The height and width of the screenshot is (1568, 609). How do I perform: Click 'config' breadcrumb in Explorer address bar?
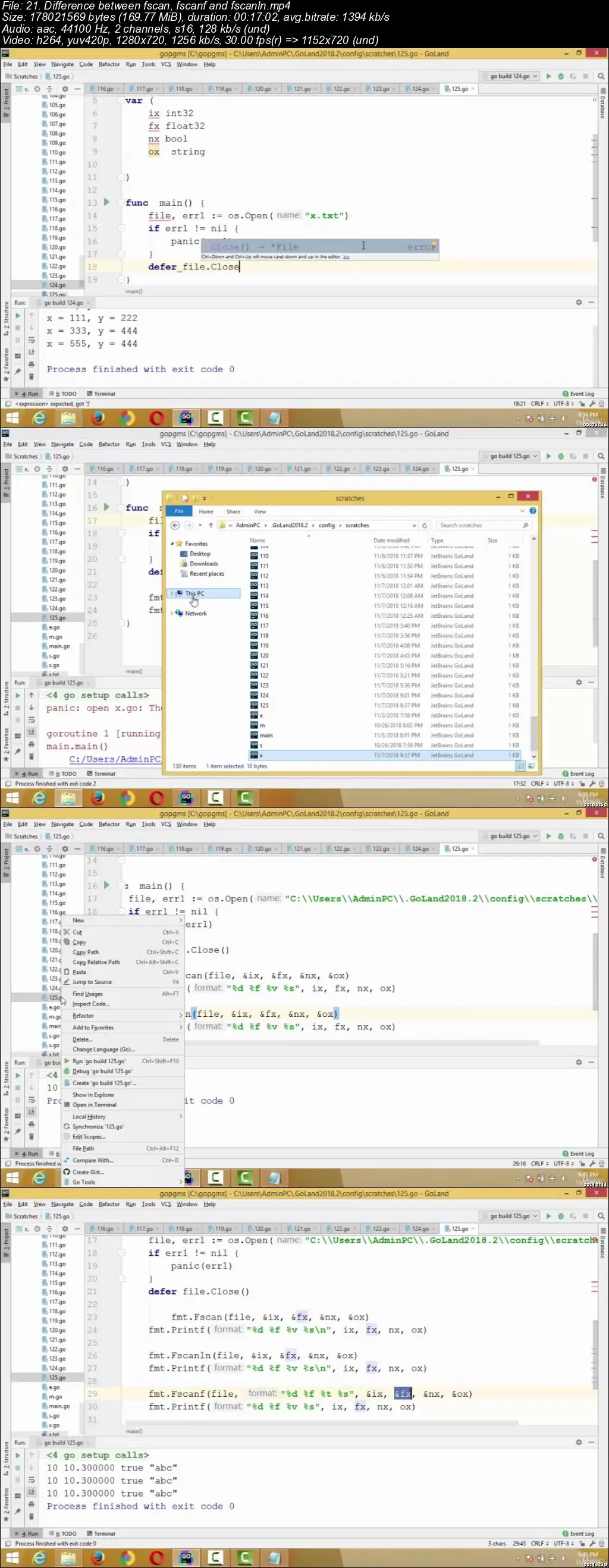327,525
